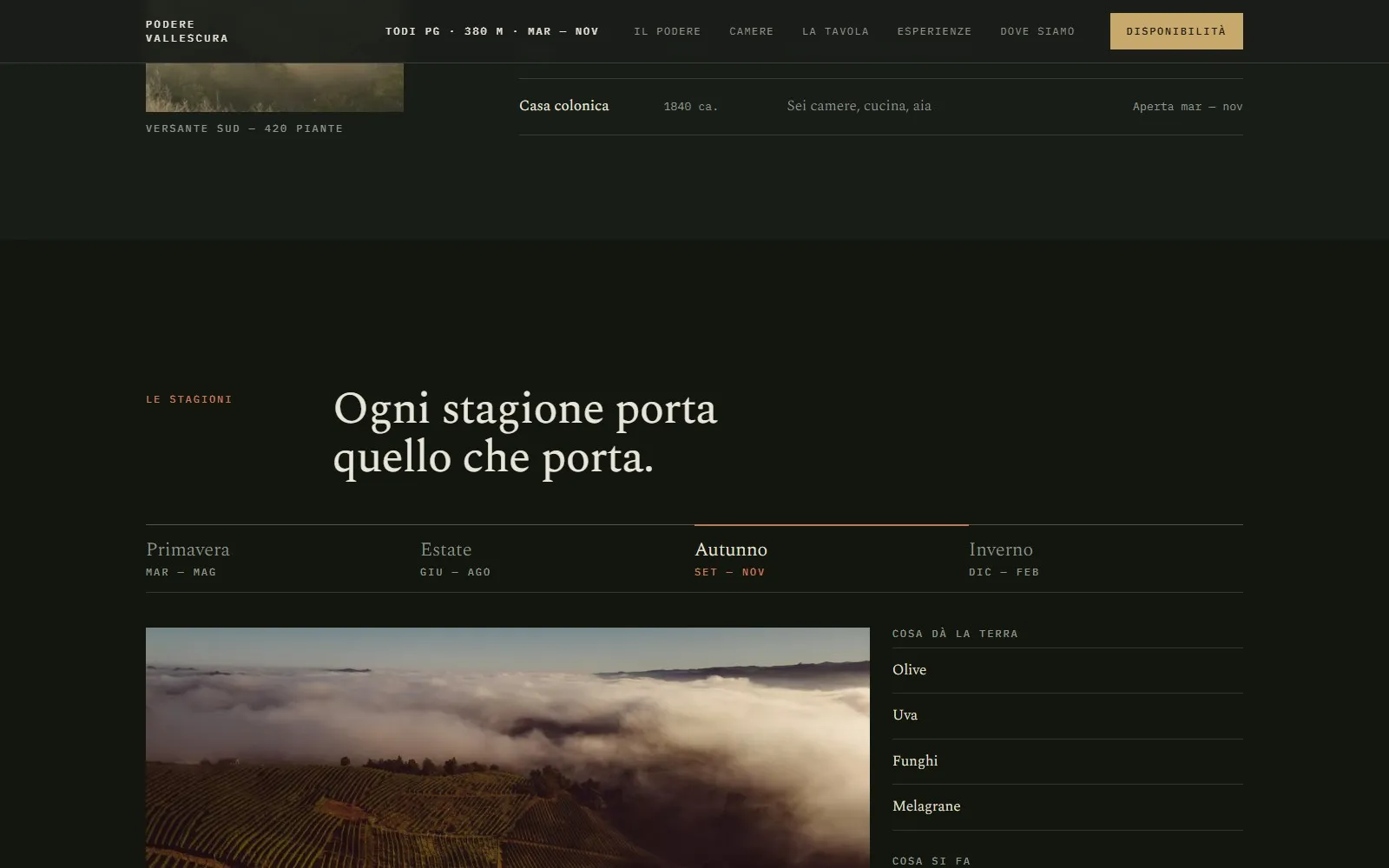This screenshot has width=1389, height=868.
Task: Click 'Sei camere, cucina, aia' text
Action: pos(859,106)
